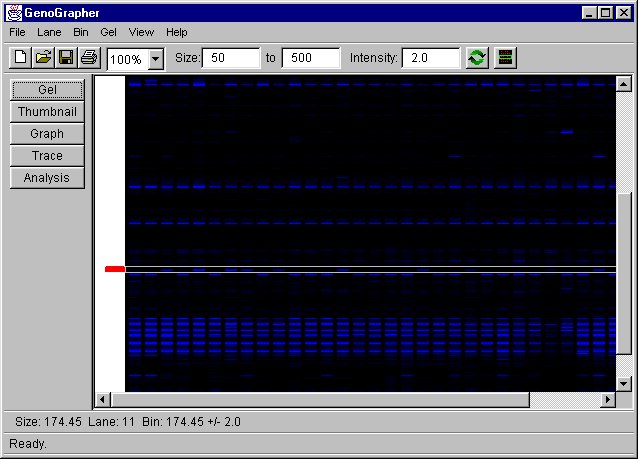Click the Print icon in toolbar

(x=89, y=58)
